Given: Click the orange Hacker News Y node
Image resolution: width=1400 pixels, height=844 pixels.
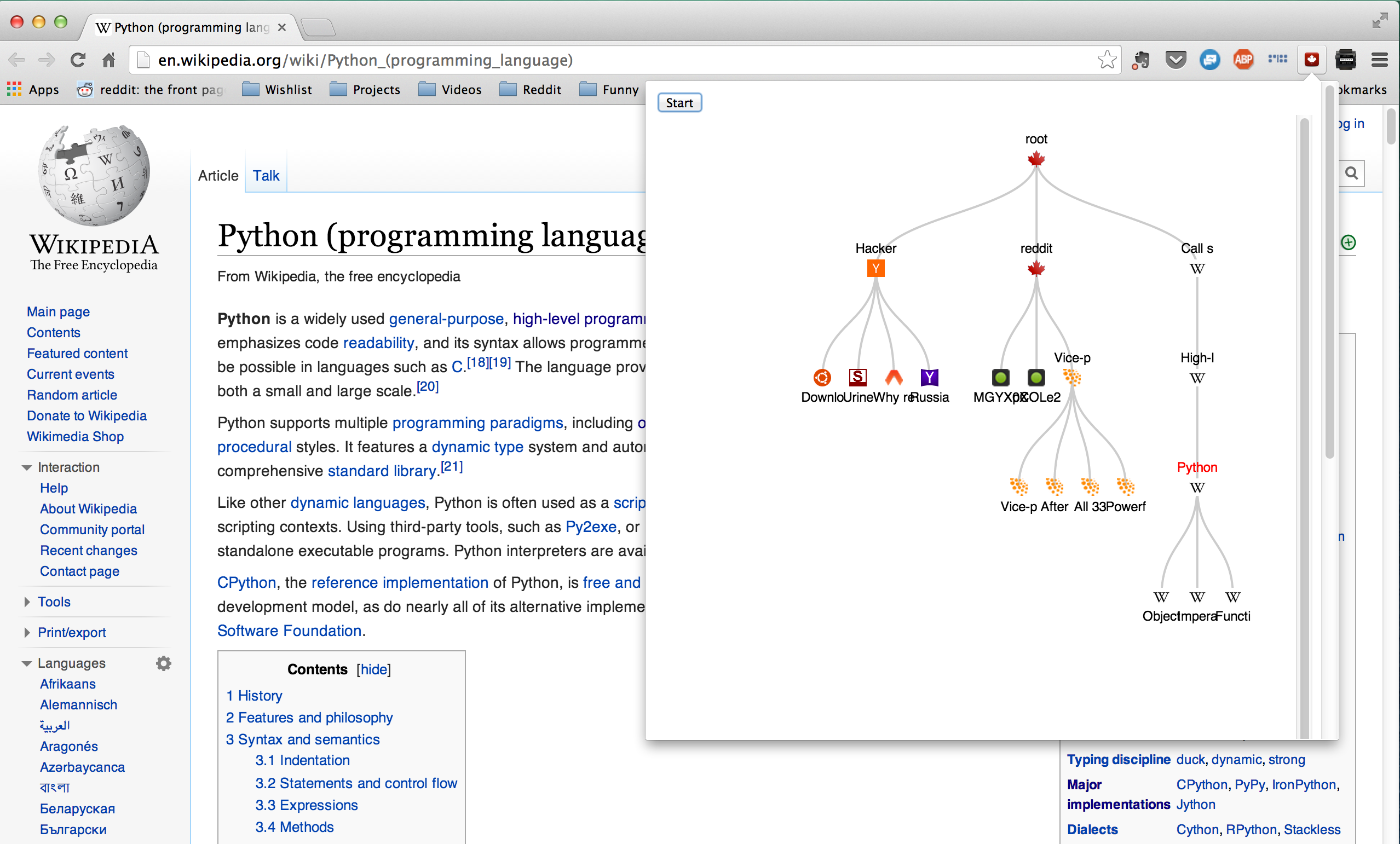Looking at the screenshot, I should click(x=875, y=268).
